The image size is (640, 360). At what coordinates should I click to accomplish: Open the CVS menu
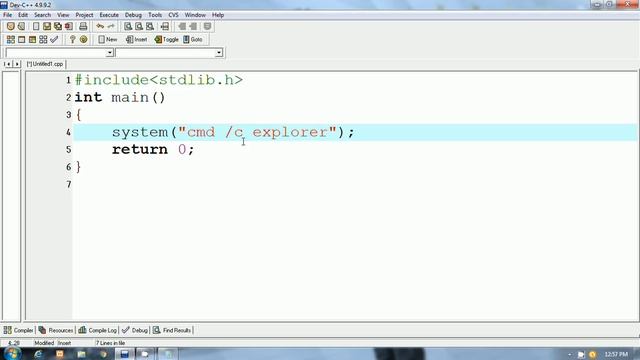(173, 15)
